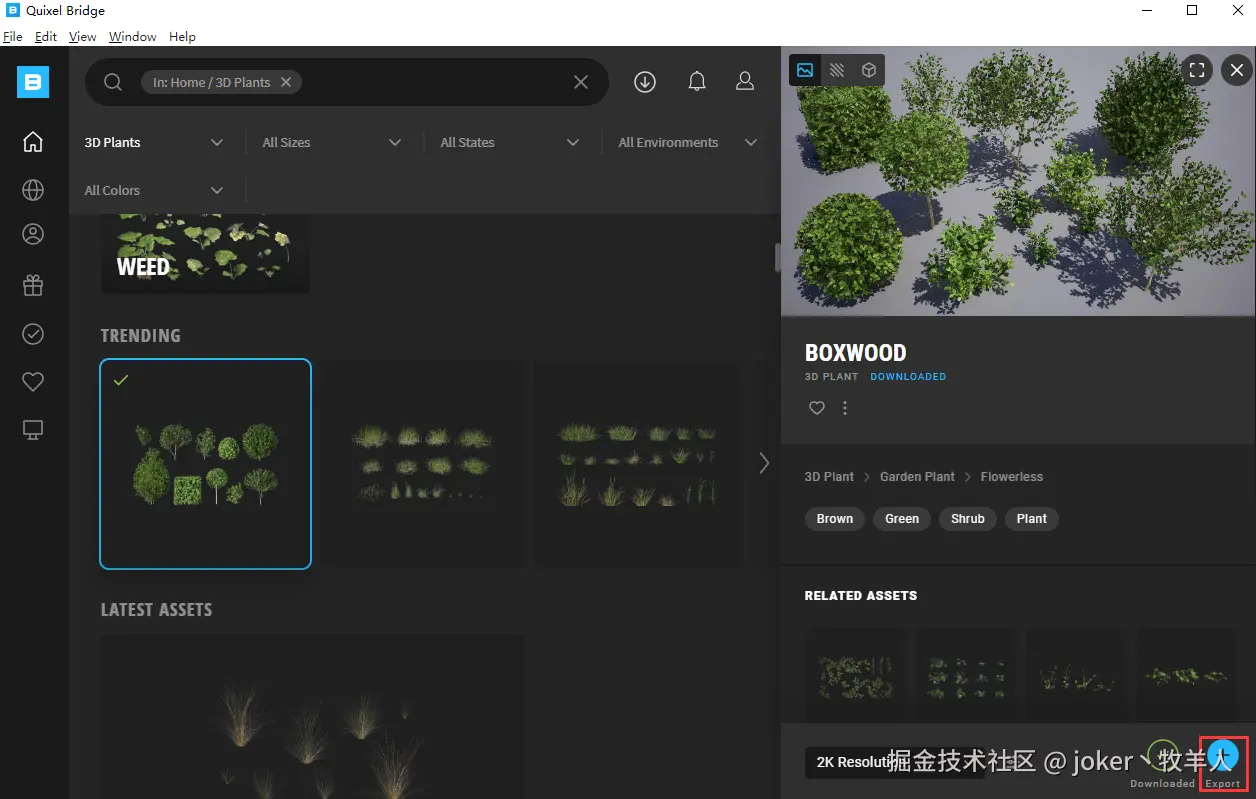Click the green Downloaded circle icon
The image size is (1256, 799).
click(x=1162, y=755)
